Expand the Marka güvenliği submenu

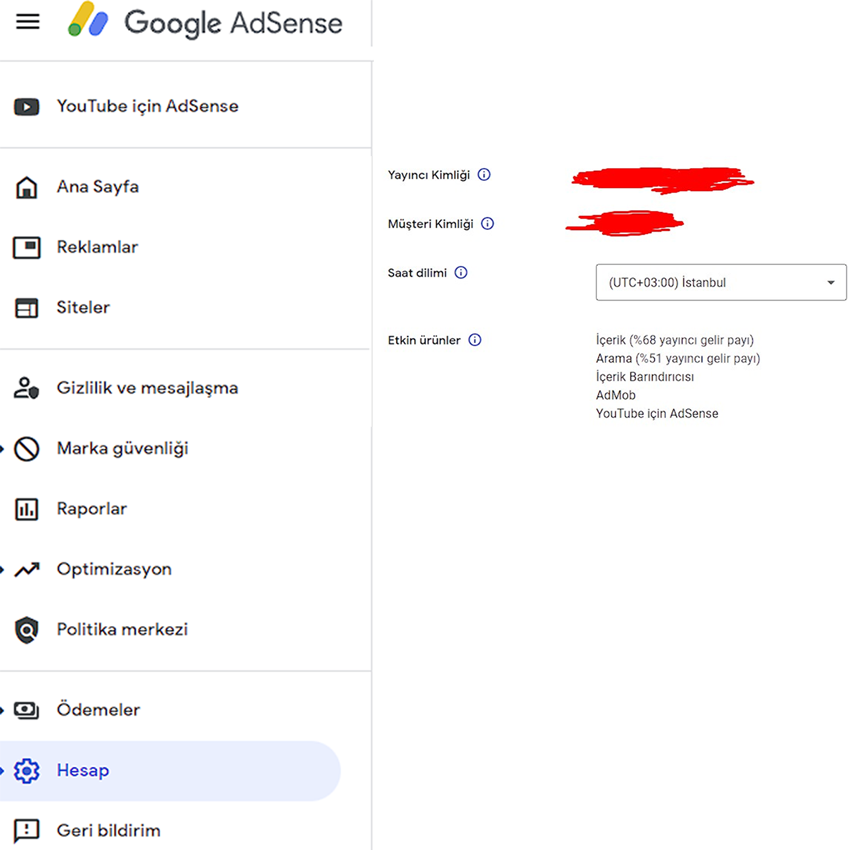2,449
